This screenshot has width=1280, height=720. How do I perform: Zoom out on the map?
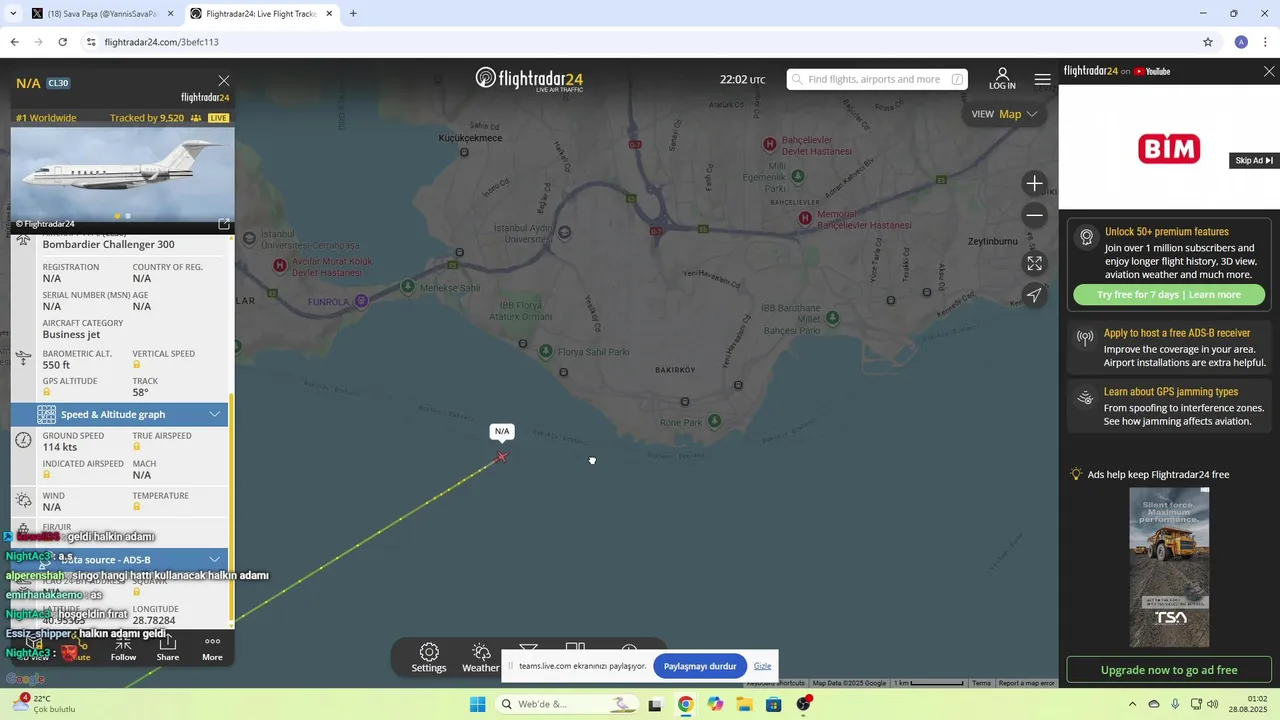pyautogui.click(x=1035, y=215)
